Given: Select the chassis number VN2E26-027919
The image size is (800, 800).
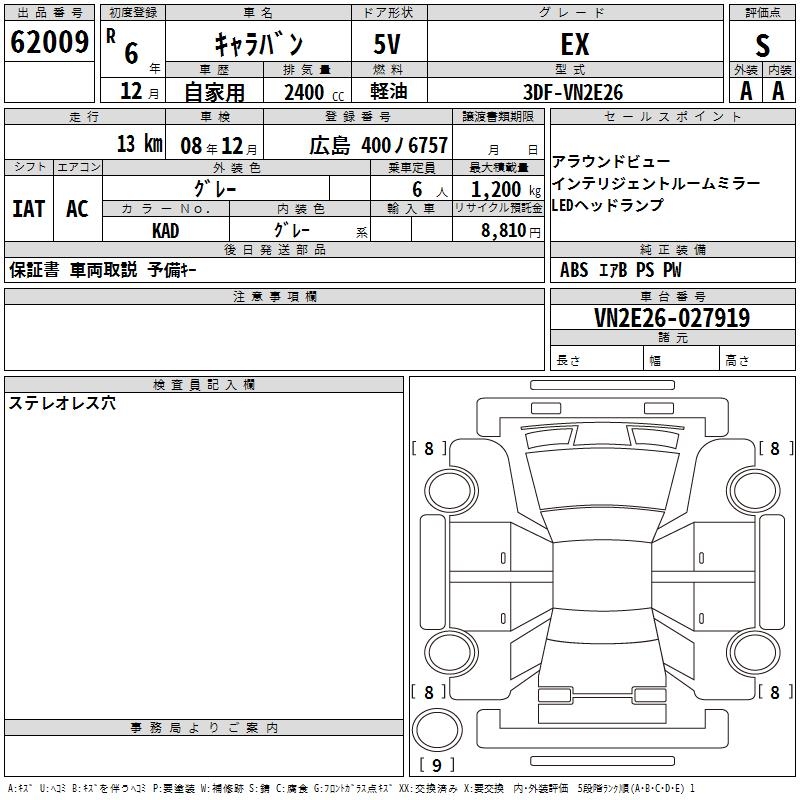Looking at the screenshot, I should pos(672,317).
